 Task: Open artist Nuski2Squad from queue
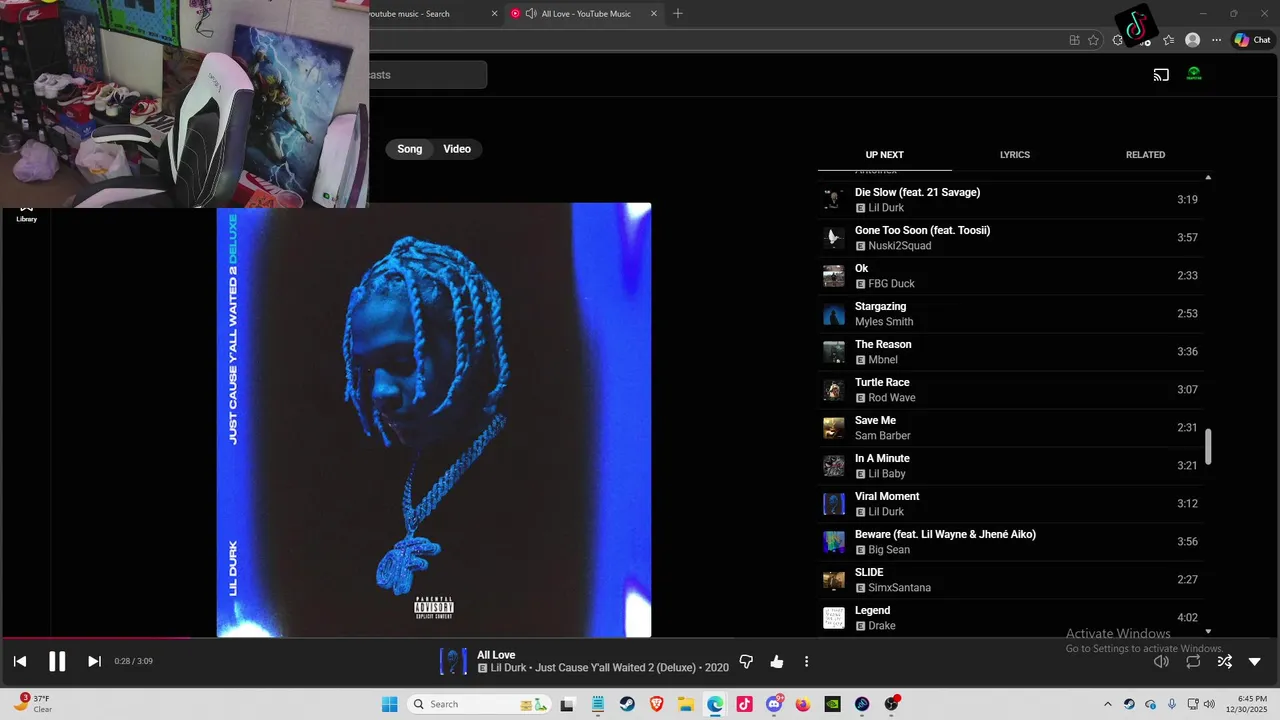coord(899,246)
